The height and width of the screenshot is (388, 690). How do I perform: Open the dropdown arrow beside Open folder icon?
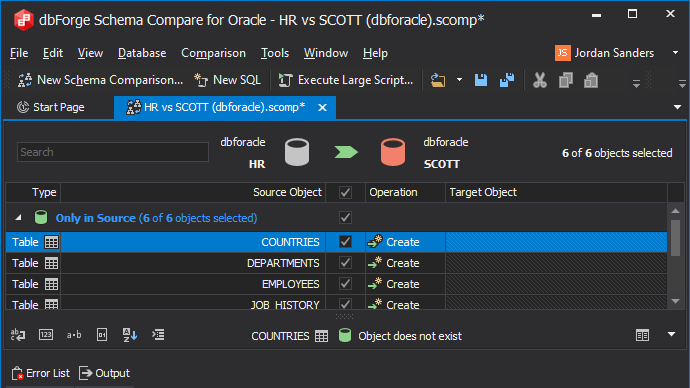tap(459, 80)
